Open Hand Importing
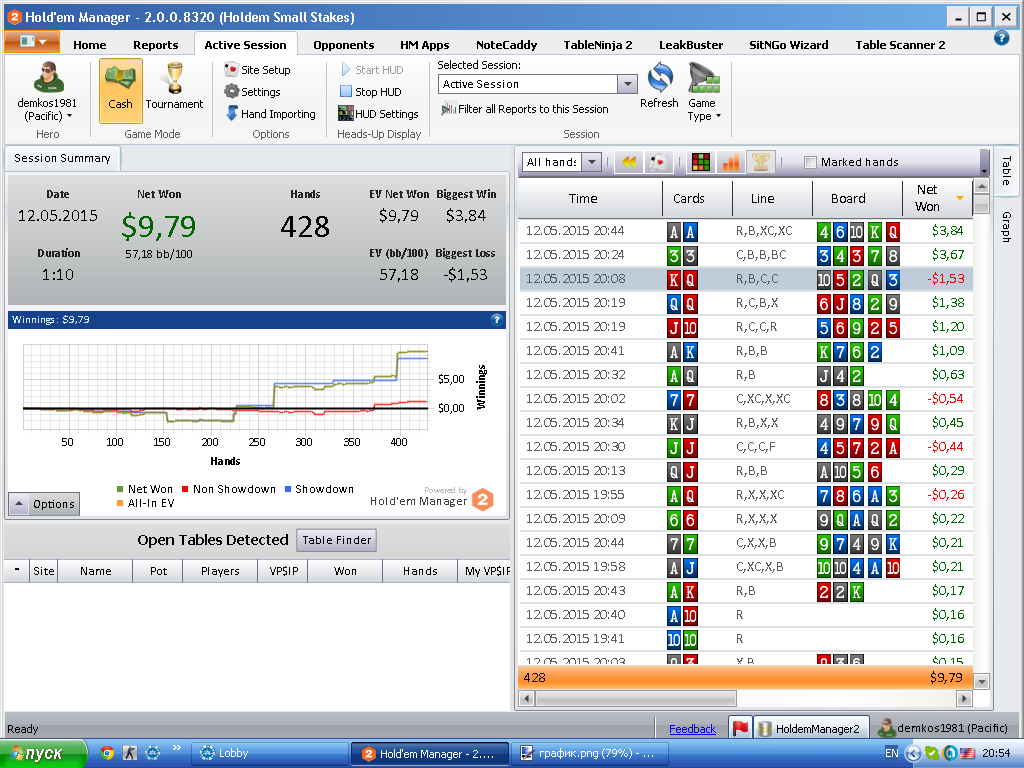This screenshot has height=768, width=1024. 270,114
